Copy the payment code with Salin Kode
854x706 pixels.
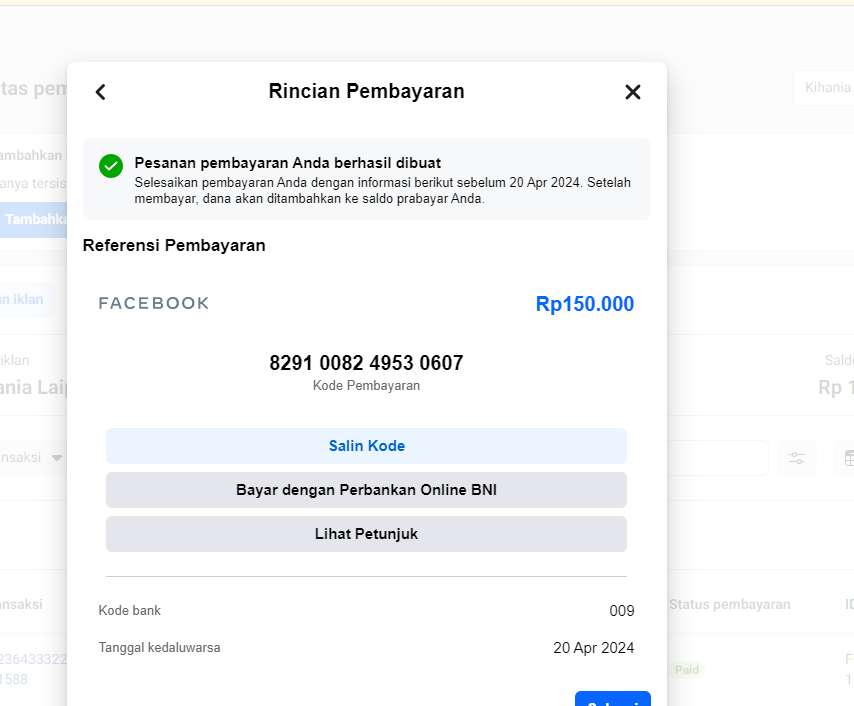point(367,446)
